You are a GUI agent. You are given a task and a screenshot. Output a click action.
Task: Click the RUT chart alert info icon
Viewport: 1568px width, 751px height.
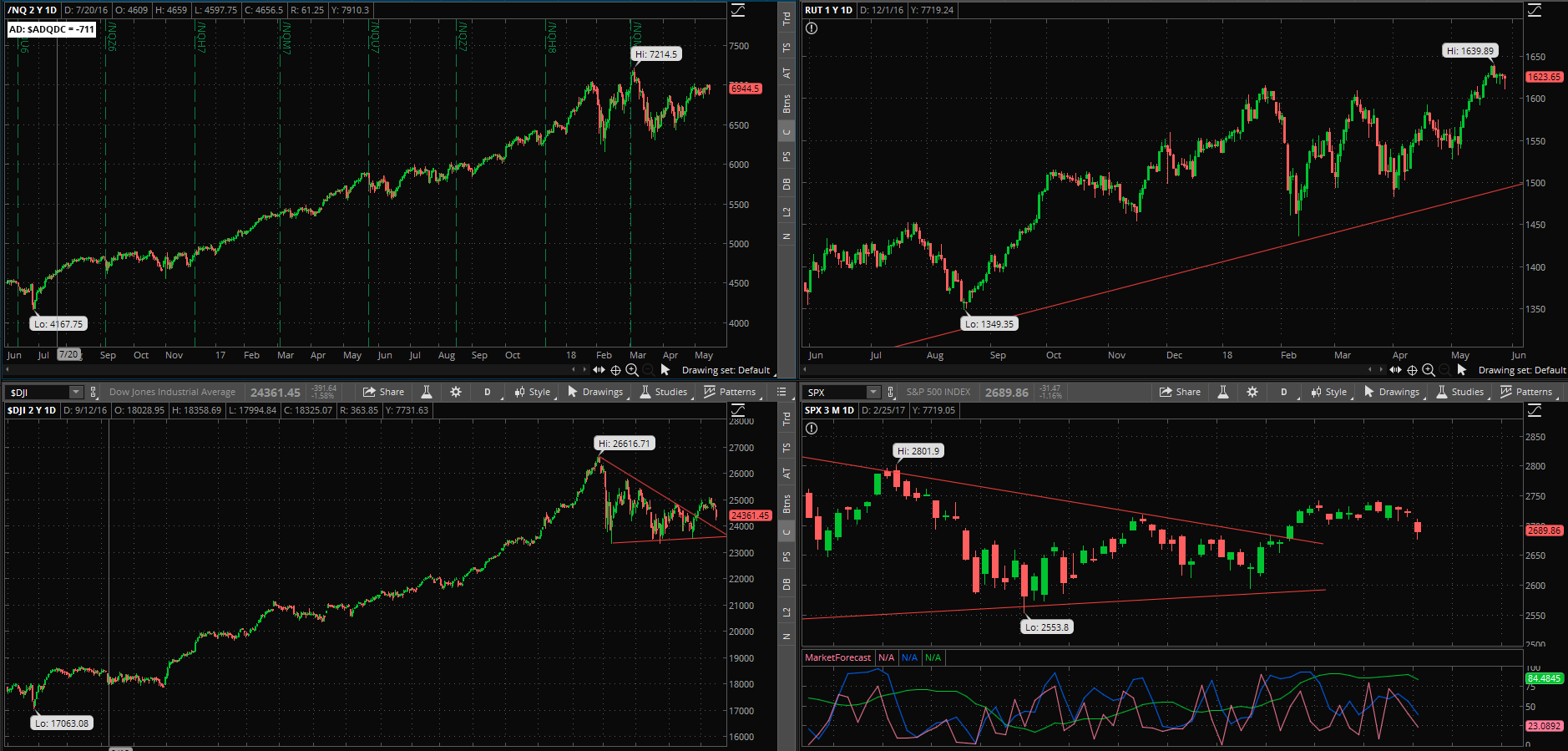coord(812,28)
